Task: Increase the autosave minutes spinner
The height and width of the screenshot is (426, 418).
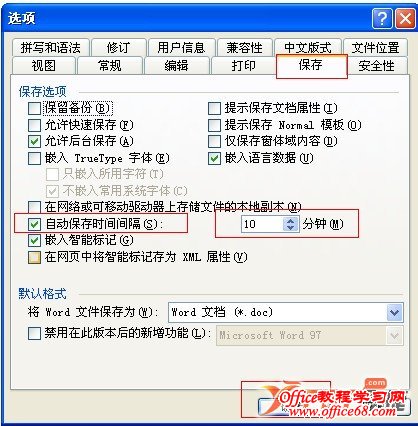Action: coord(290,220)
